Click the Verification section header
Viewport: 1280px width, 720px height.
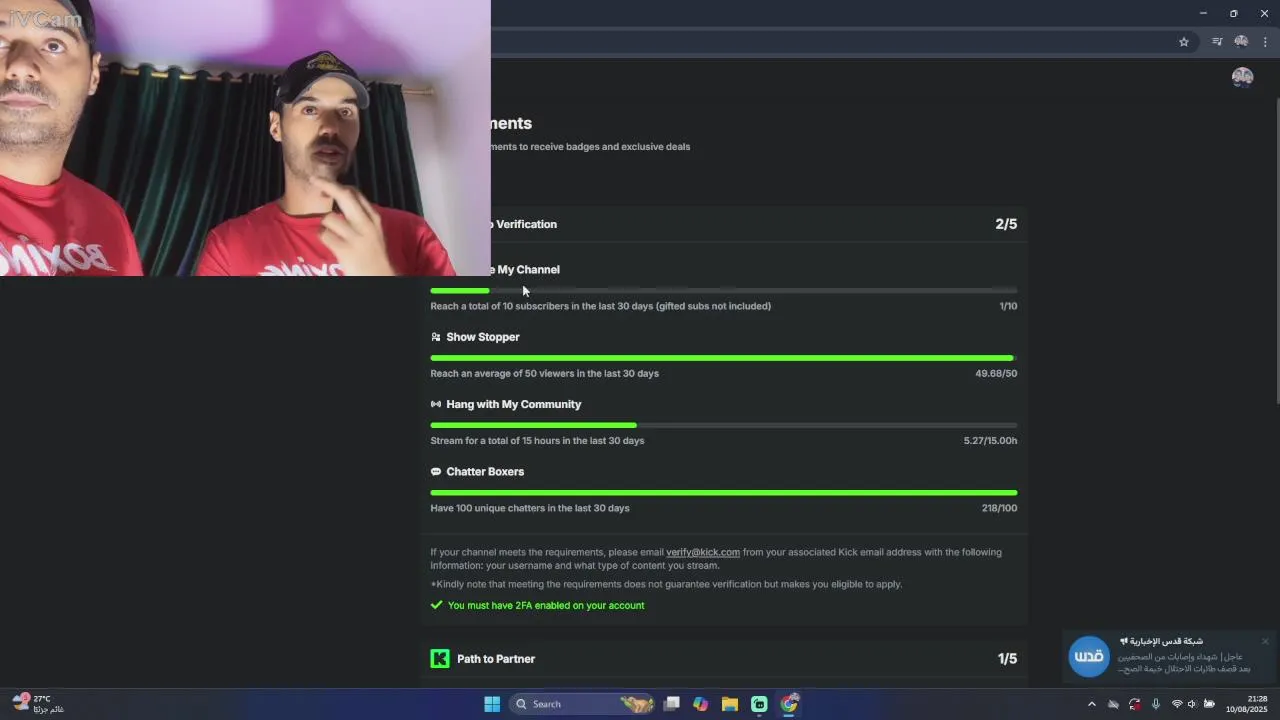(x=724, y=224)
